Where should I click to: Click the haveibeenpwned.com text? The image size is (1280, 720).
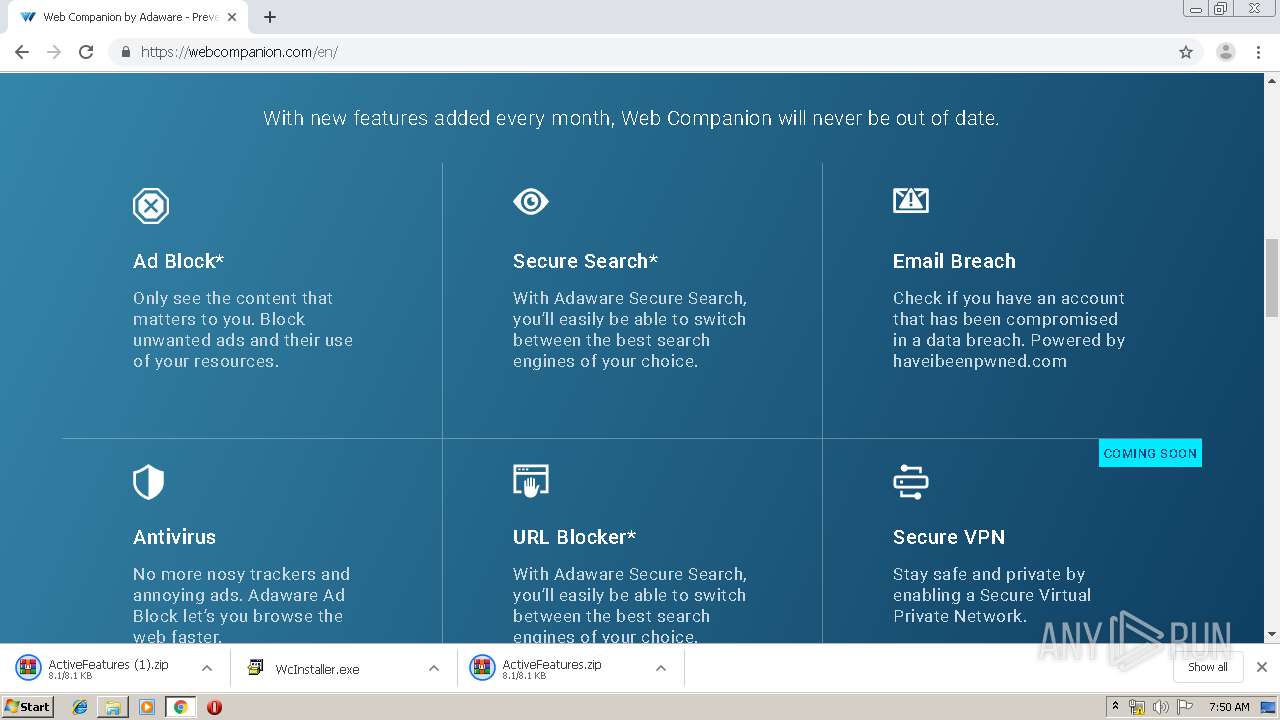(980, 361)
